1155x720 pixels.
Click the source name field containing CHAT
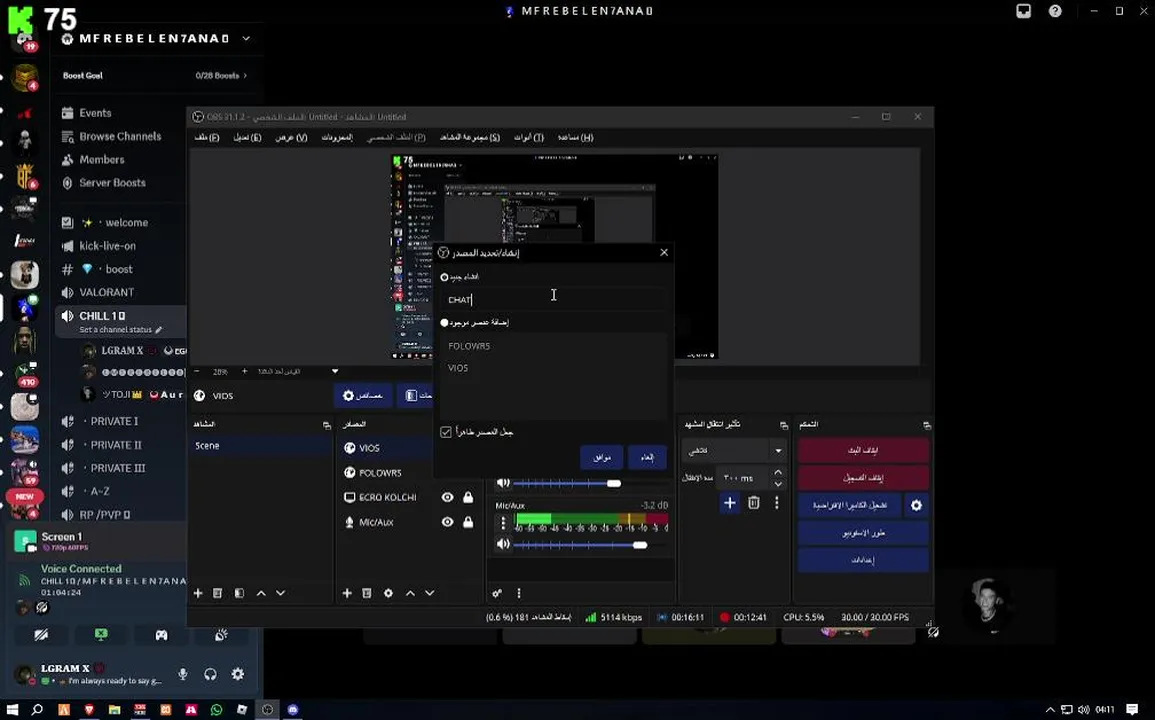tap(552, 300)
